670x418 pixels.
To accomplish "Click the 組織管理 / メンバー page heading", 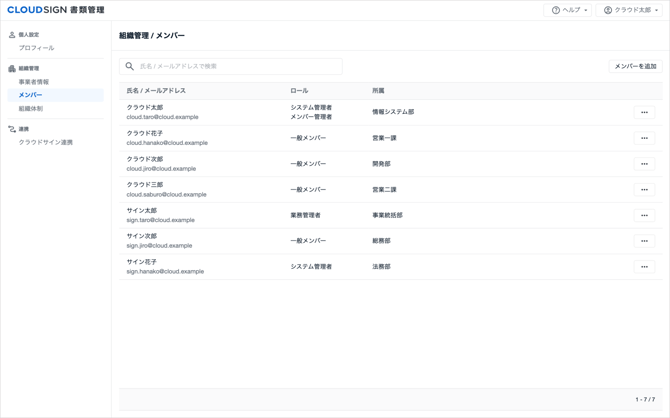I will pos(152,35).
